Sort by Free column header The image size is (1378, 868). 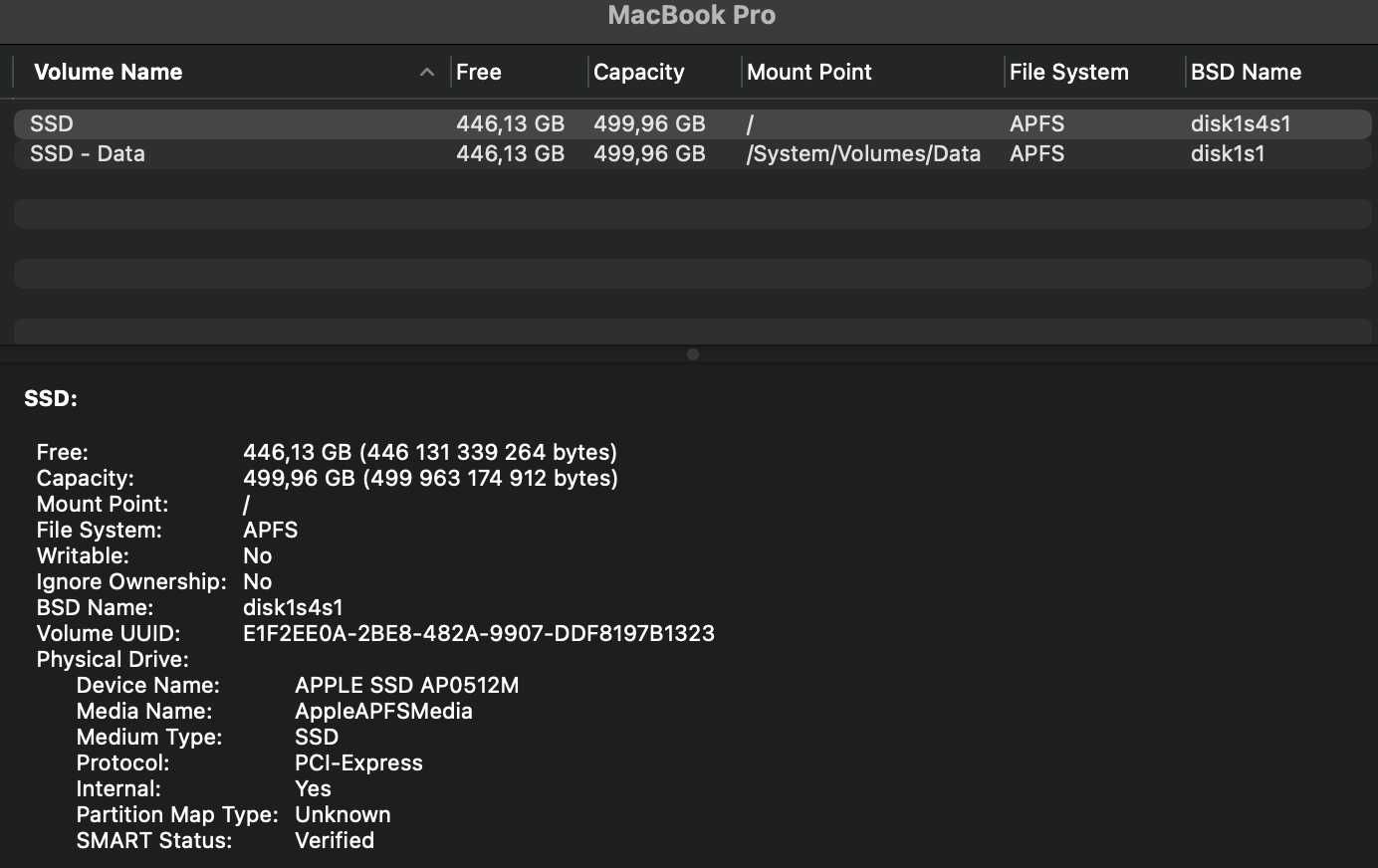point(479,72)
